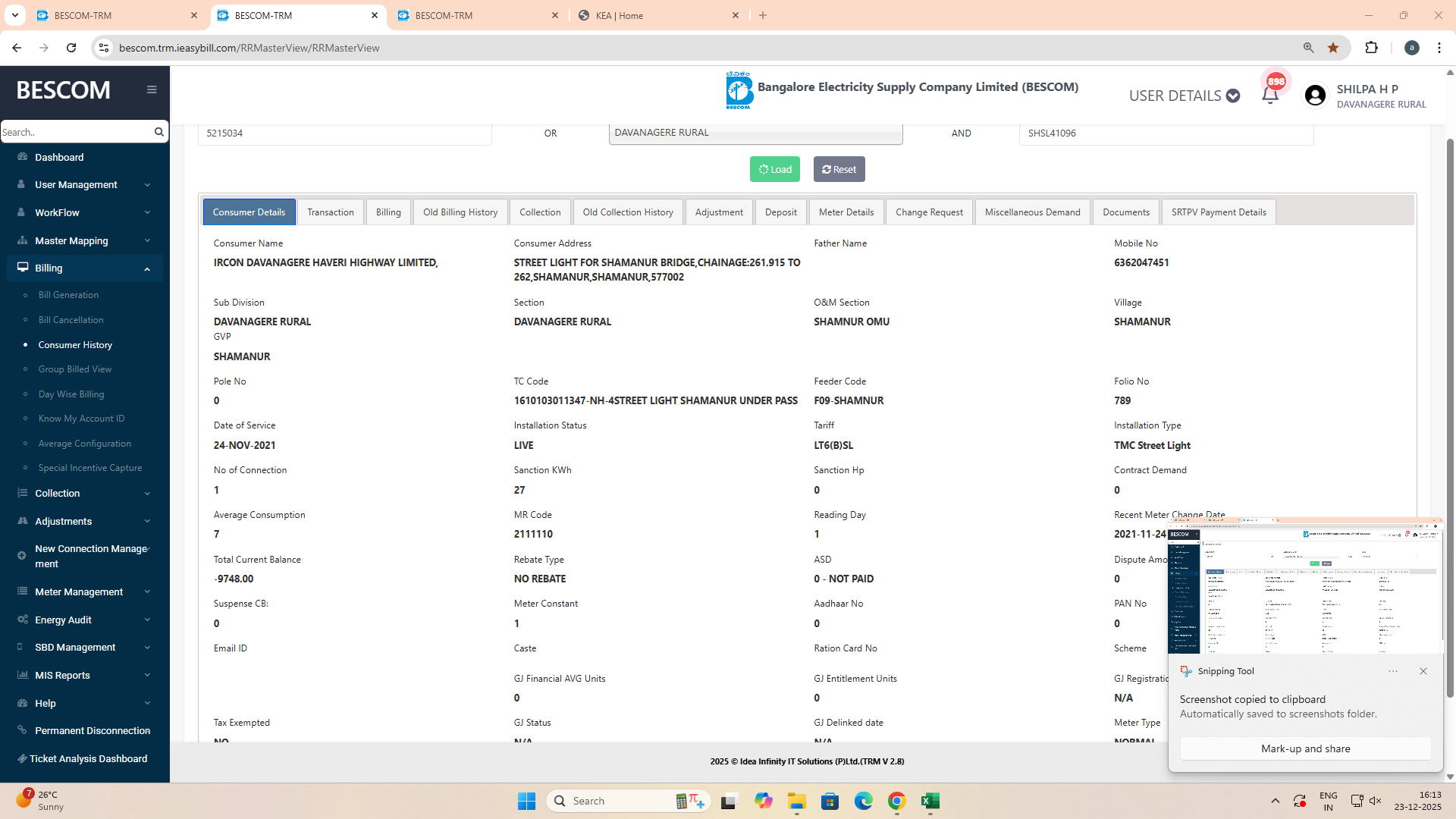Click the notification bell icon

point(1269,96)
